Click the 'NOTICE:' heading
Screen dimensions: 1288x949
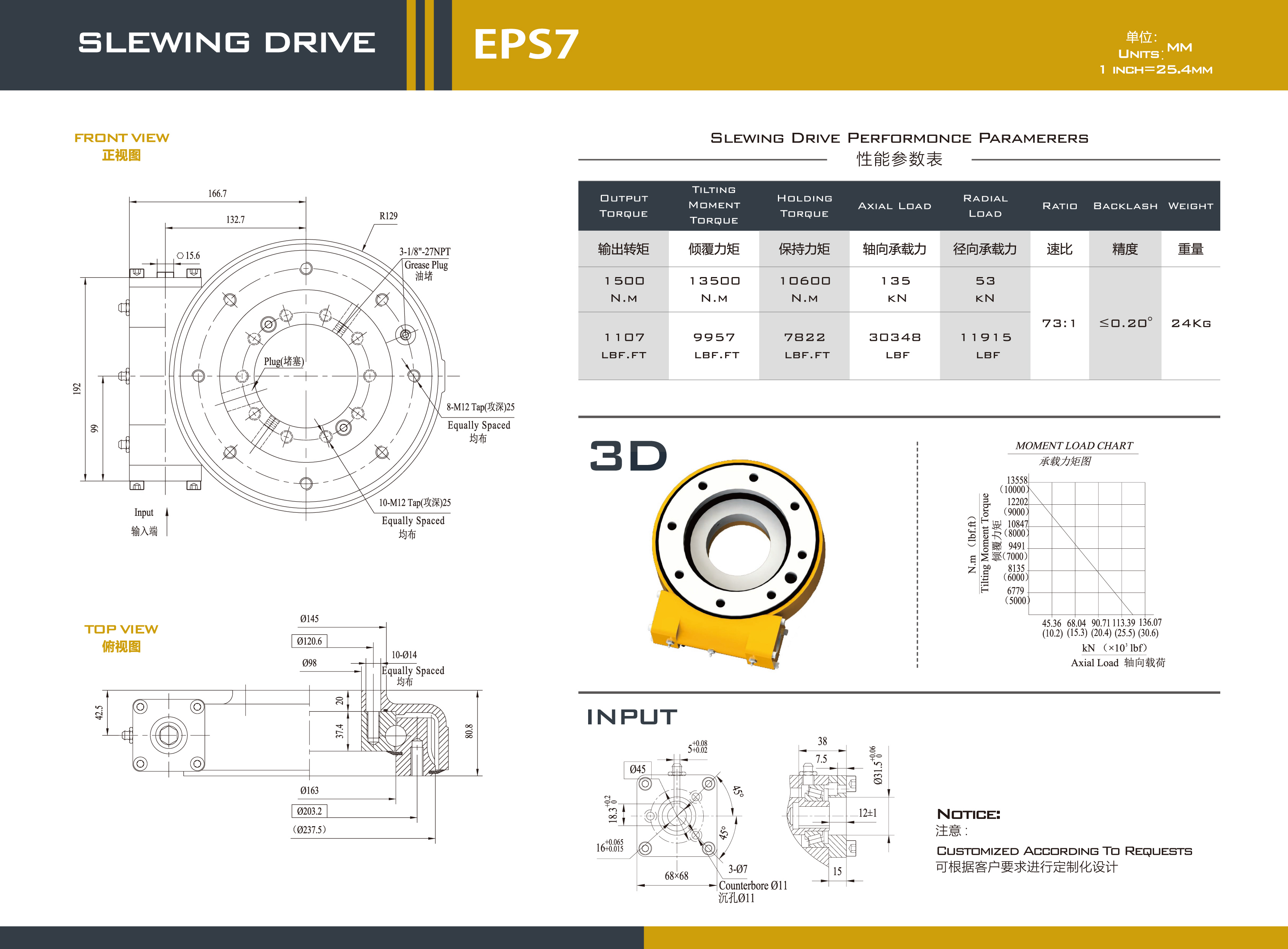[968, 815]
